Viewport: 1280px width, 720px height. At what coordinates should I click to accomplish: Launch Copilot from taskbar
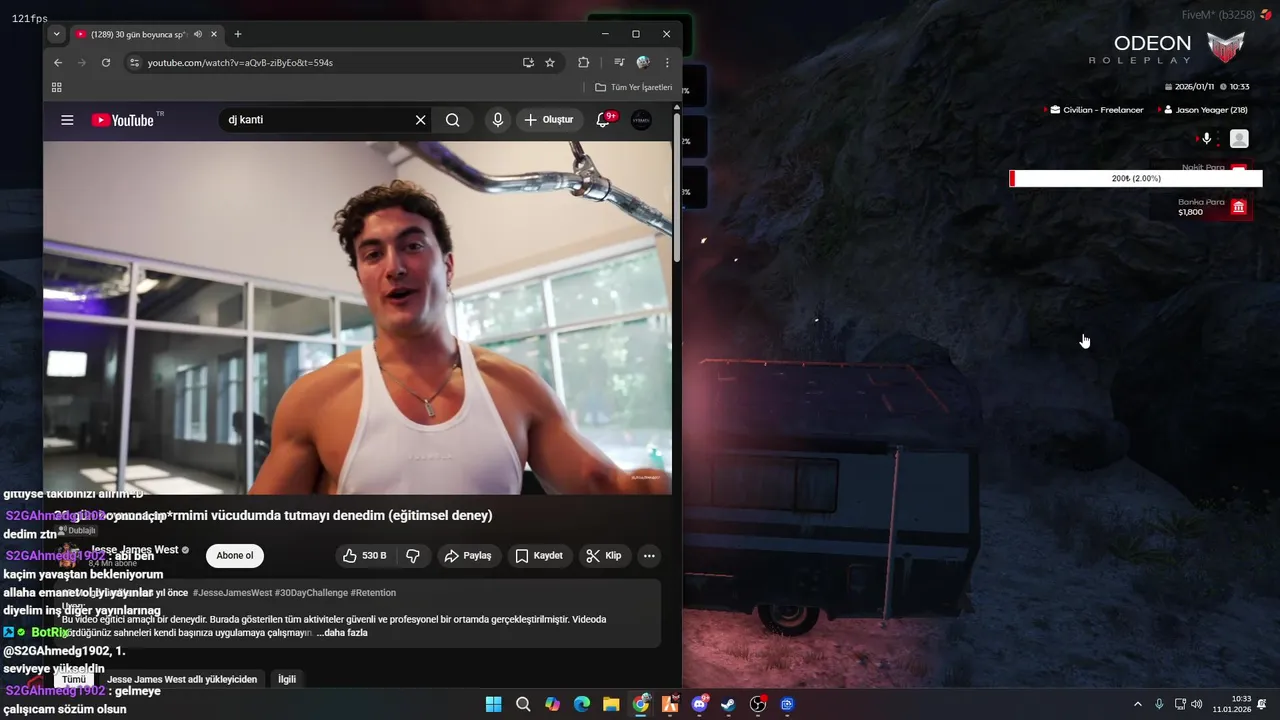click(x=552, y=704)
